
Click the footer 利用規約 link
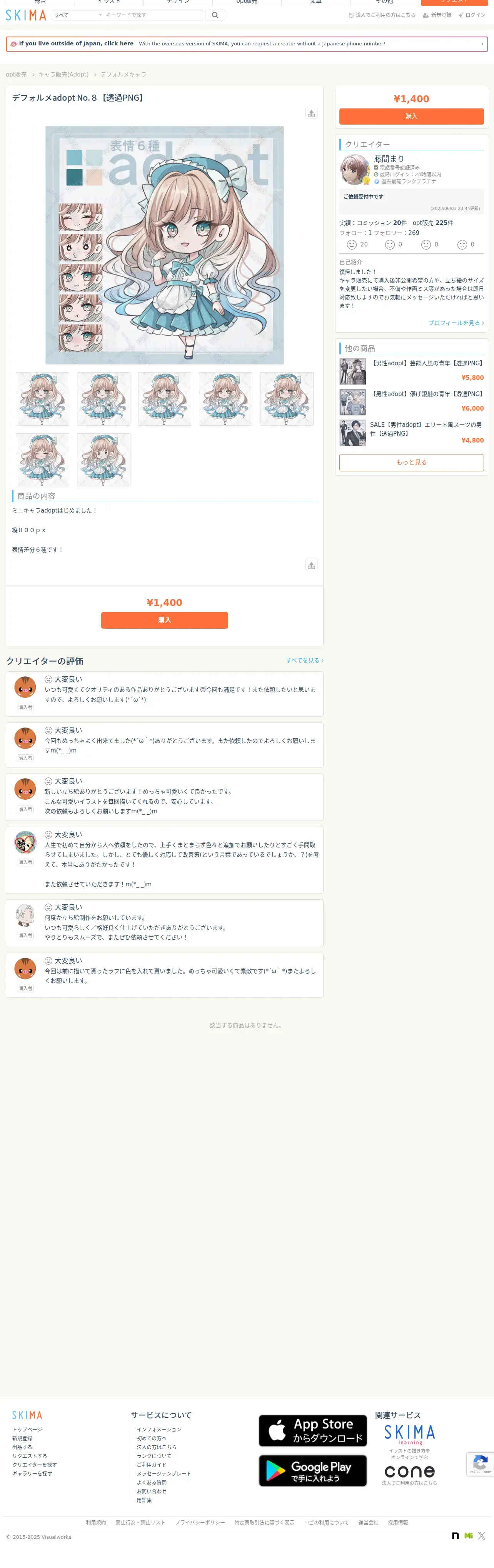(96, 1523)
